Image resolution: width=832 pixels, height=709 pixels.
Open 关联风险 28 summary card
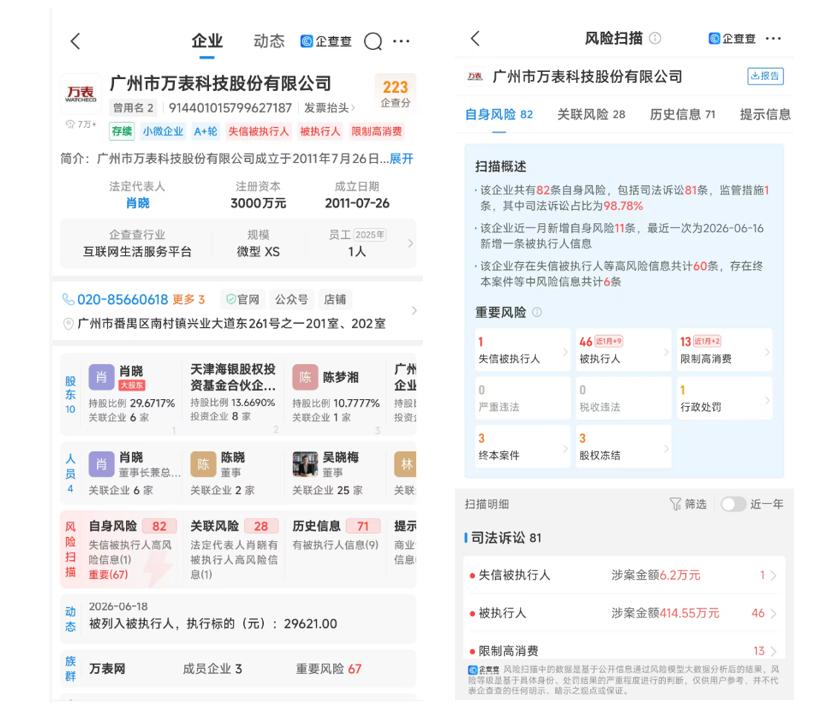pos(235,550)
